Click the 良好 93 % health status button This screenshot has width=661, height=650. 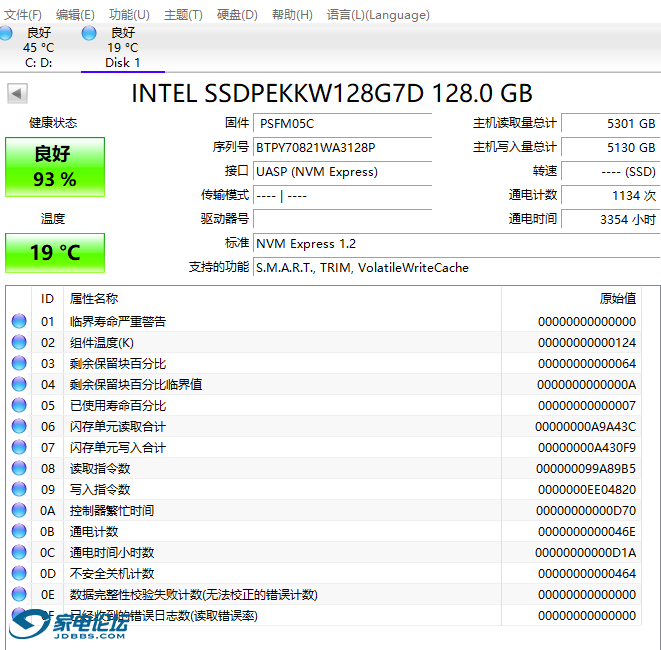[55, 167]
